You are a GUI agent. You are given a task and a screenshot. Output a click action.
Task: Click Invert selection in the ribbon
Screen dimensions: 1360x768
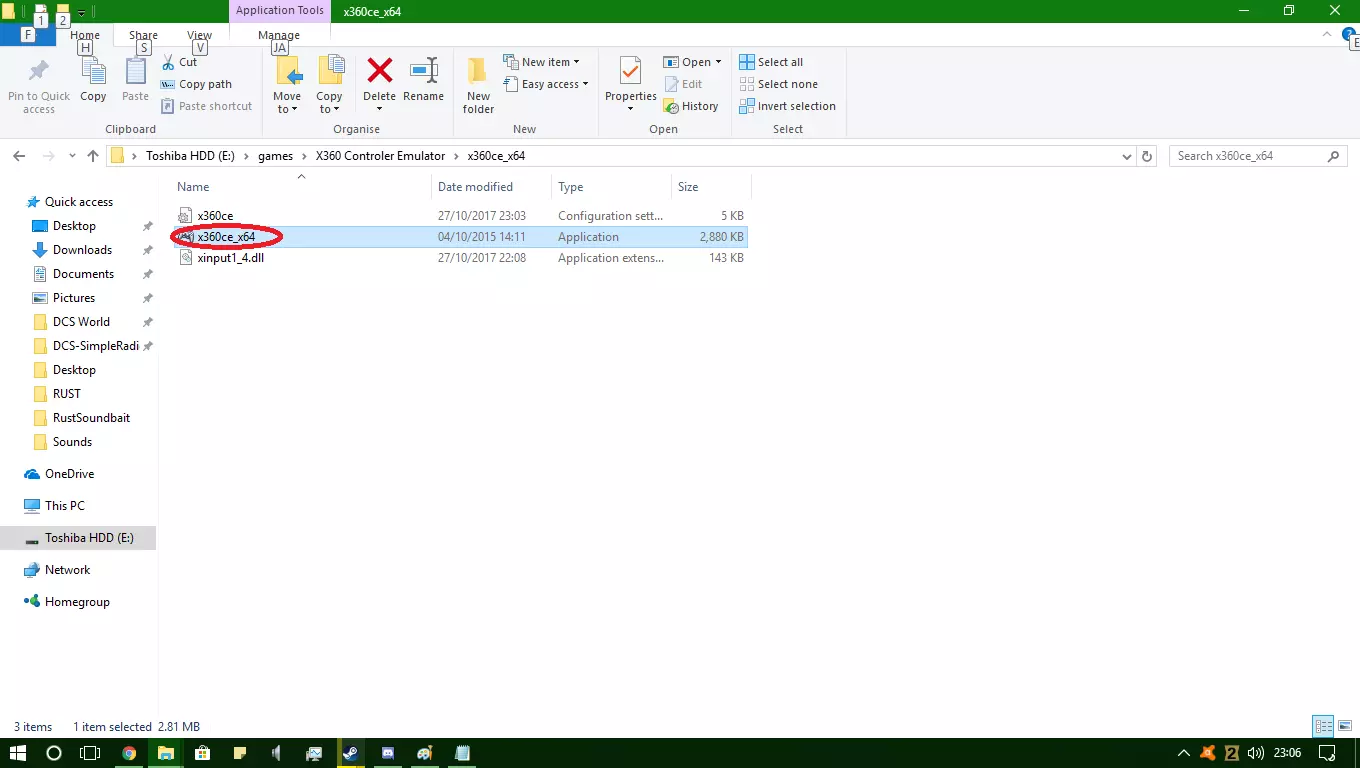[x=787, y=106]
